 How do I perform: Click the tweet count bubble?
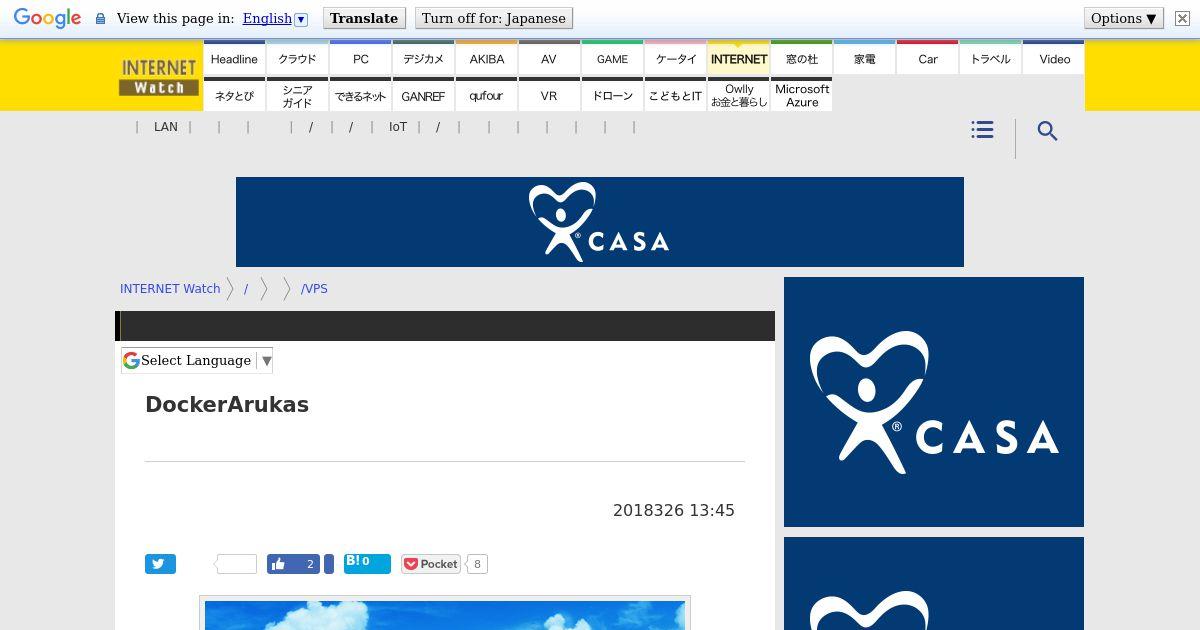point(236,564)
